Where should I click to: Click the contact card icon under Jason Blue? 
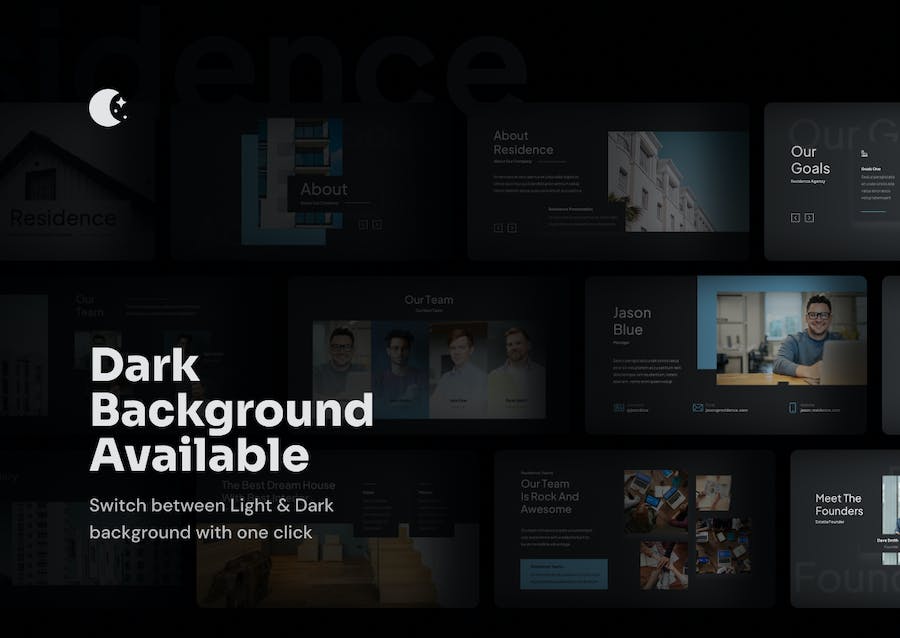coord(619,408)
